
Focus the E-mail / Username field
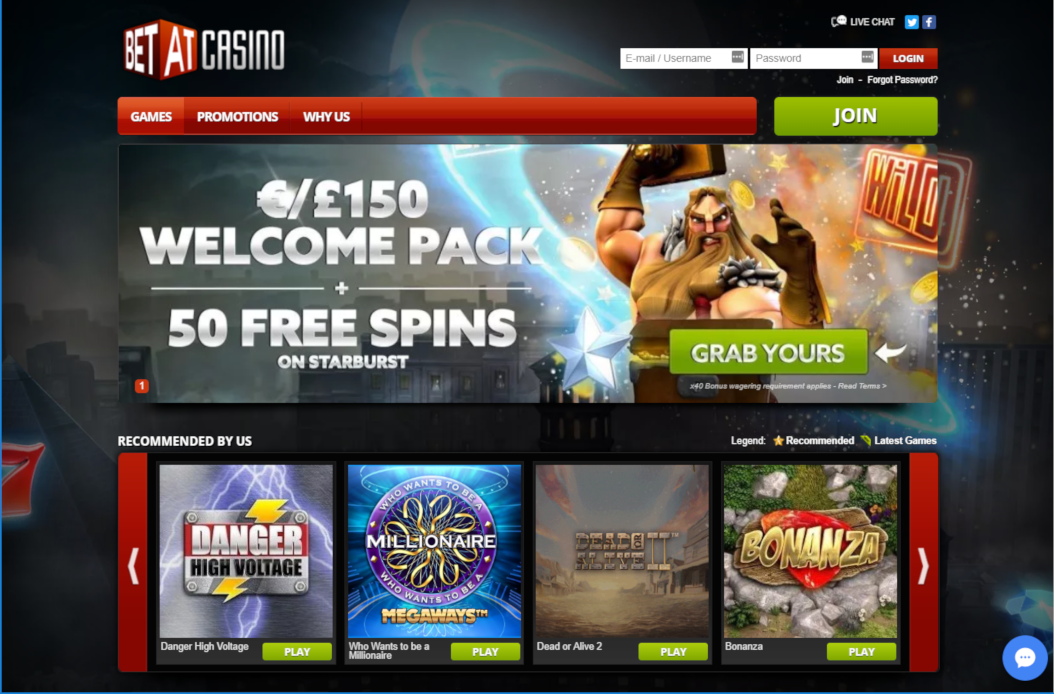(684, 58)
